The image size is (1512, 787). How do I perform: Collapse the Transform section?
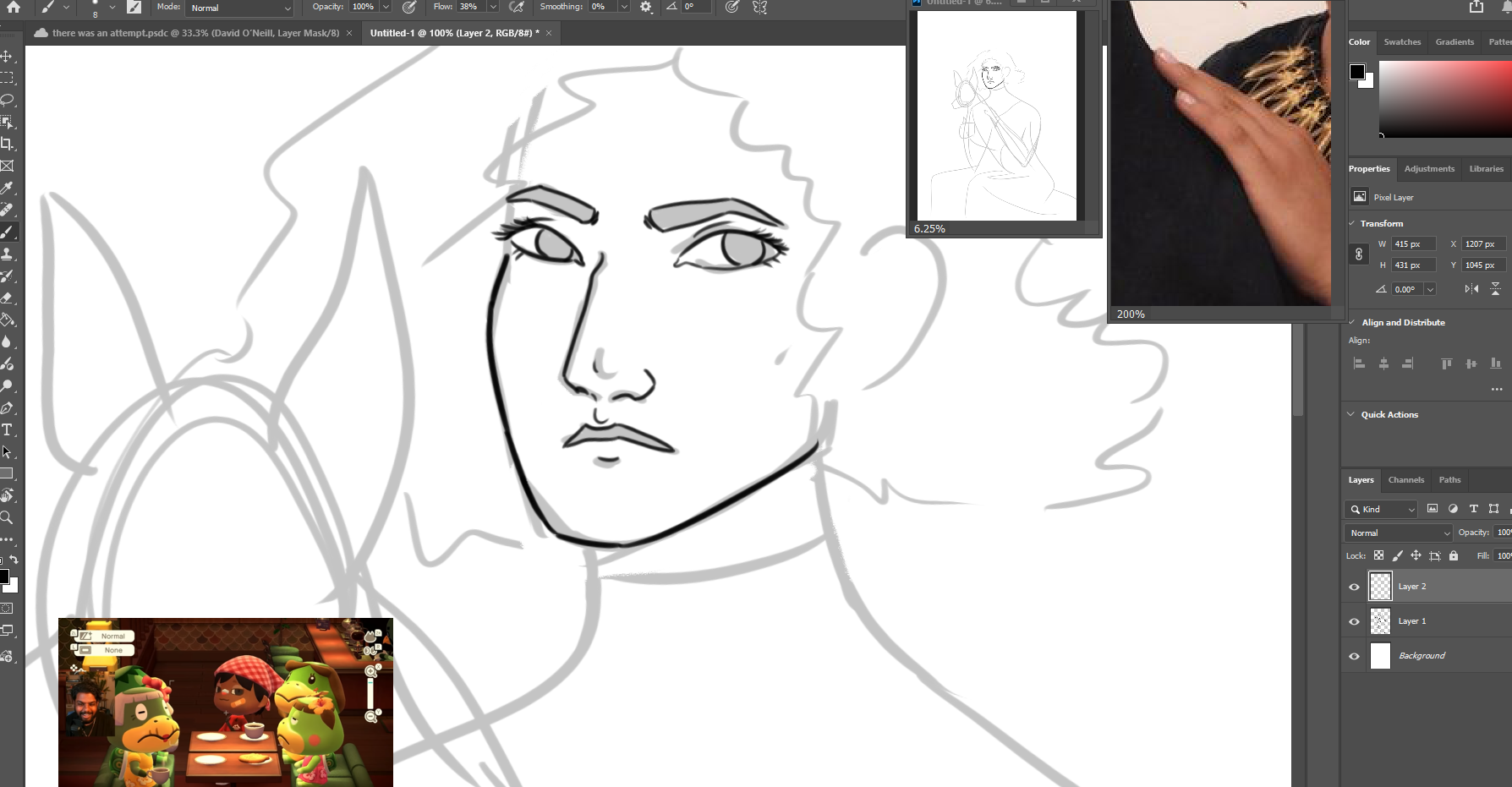point(1351,223)
